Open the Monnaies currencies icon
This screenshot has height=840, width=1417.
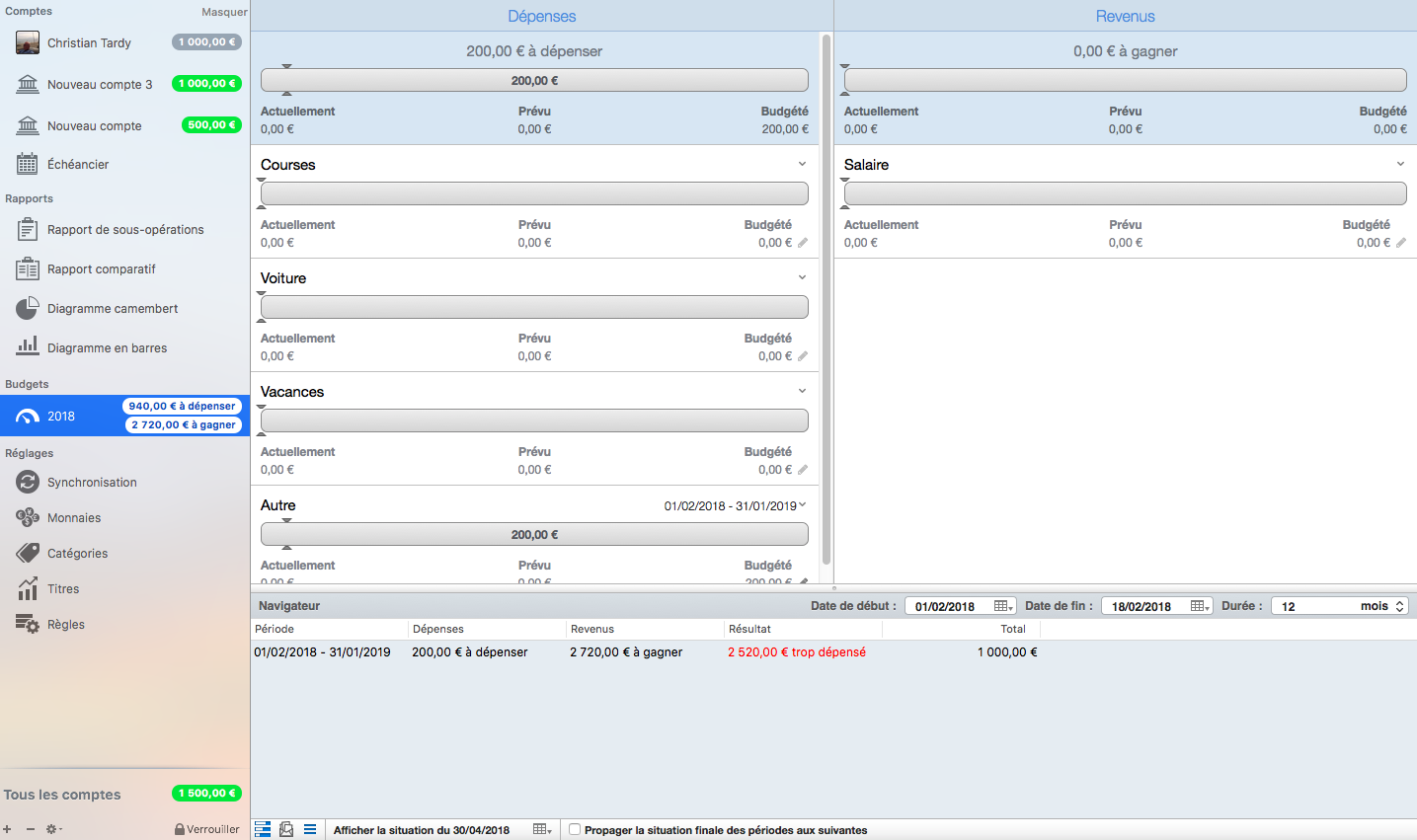point(28,517)
